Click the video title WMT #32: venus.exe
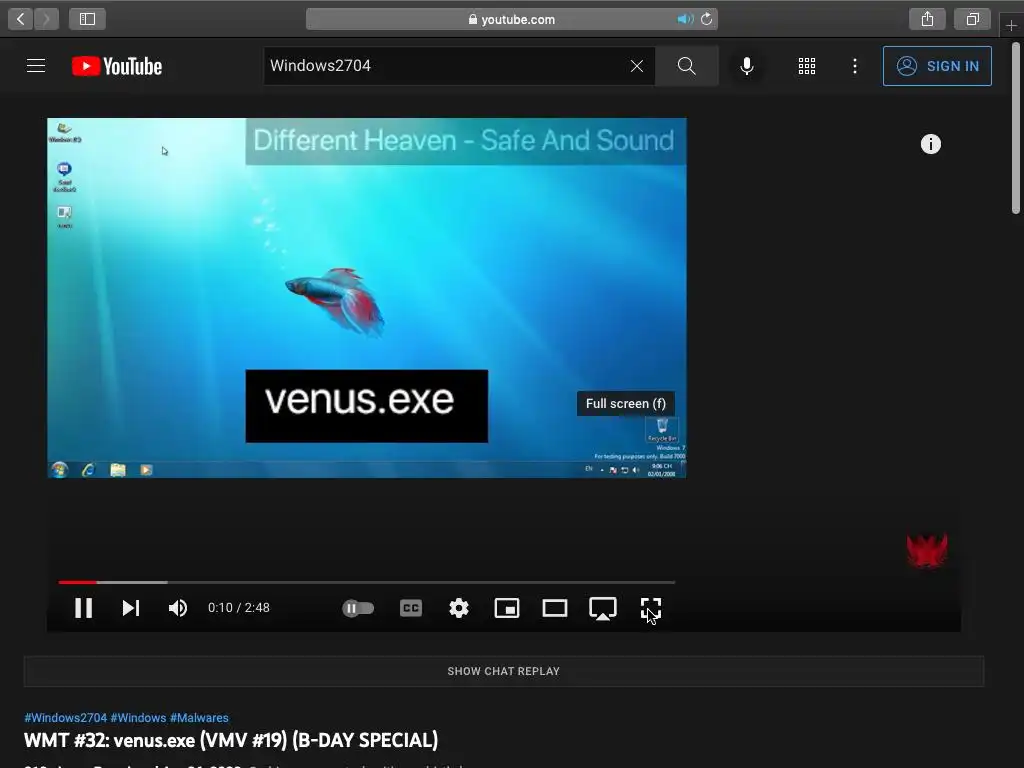This screenshot has height=768, width=1024. (x=231, y=740)
